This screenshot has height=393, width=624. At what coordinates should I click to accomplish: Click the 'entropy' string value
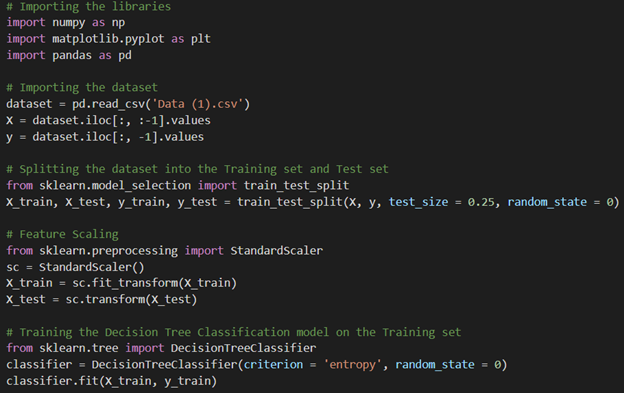click(352, 365)
